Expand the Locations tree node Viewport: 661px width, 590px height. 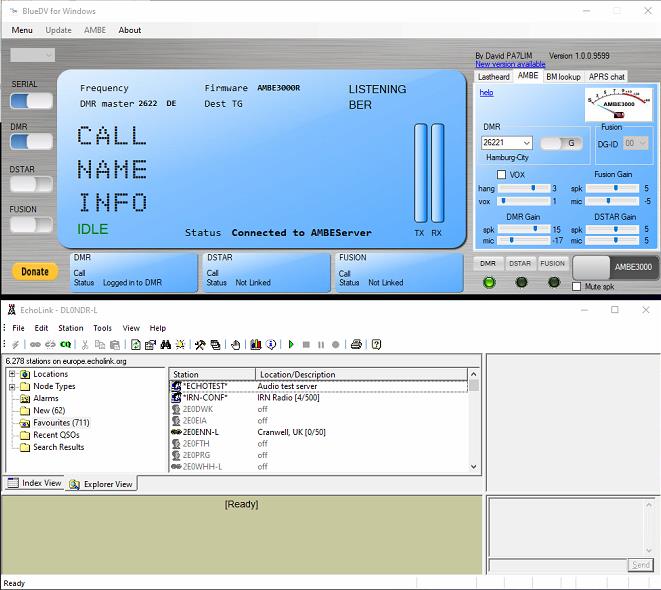12,374
